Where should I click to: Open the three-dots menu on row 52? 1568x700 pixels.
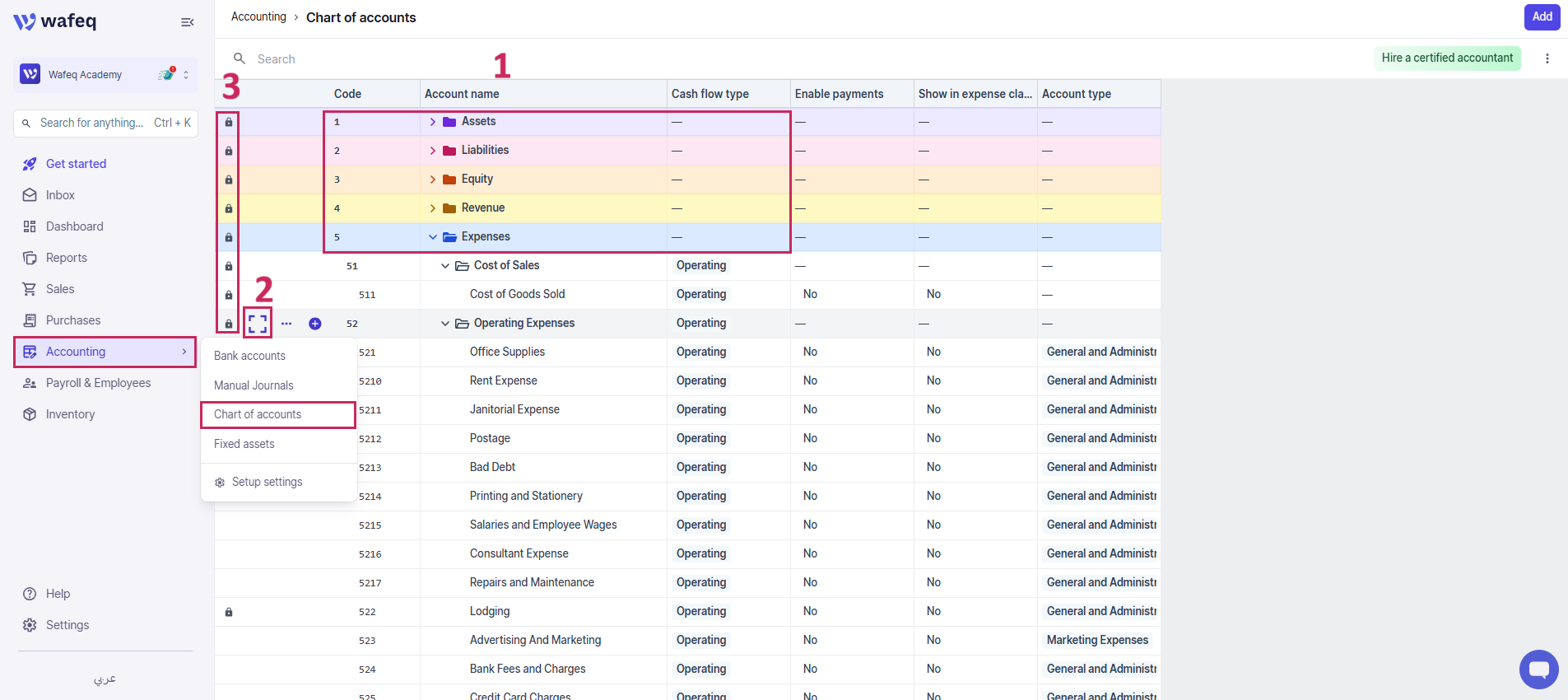point(286,324)
